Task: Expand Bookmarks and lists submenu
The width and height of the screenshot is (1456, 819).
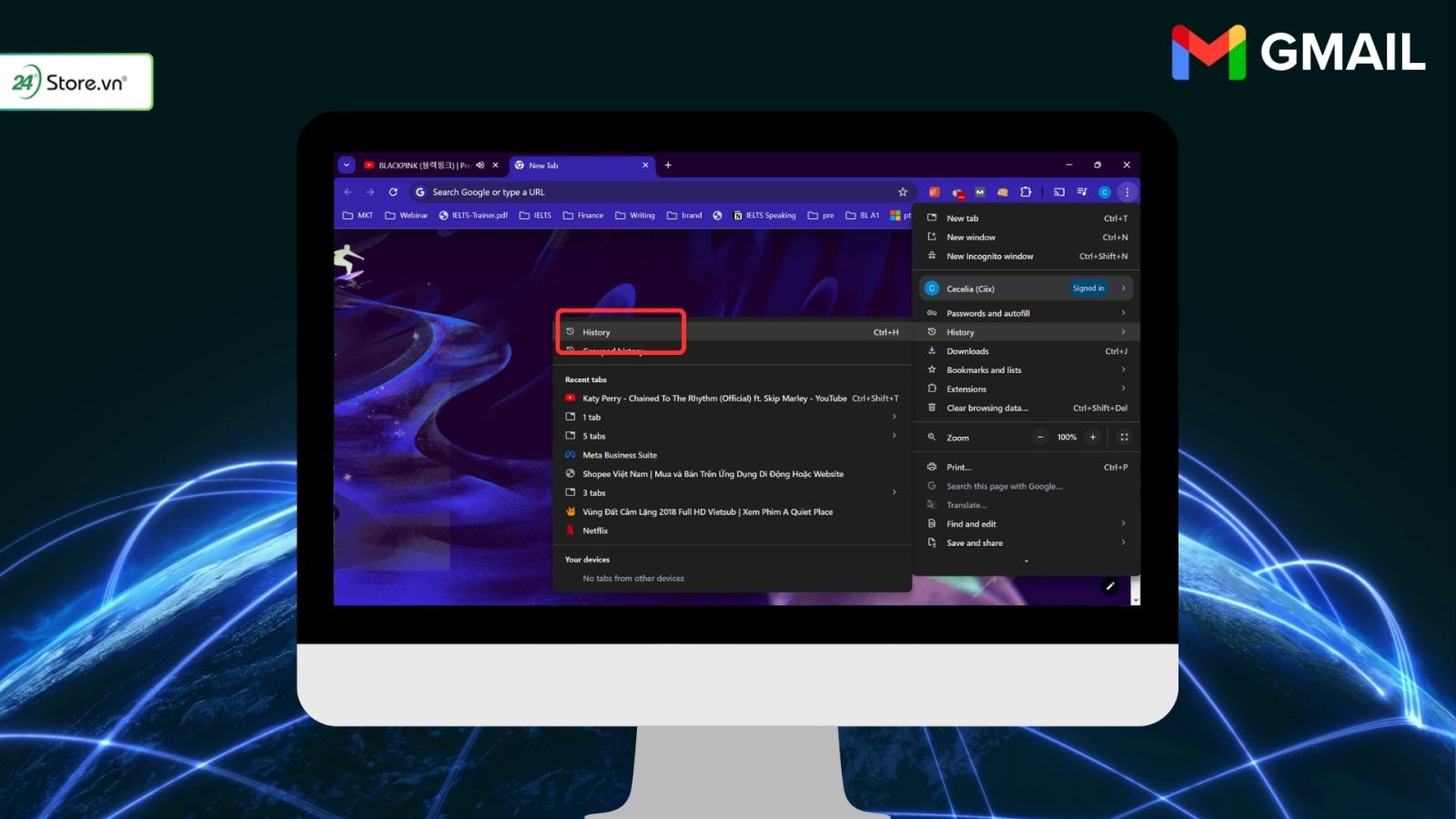Action: pos(1026,370)
